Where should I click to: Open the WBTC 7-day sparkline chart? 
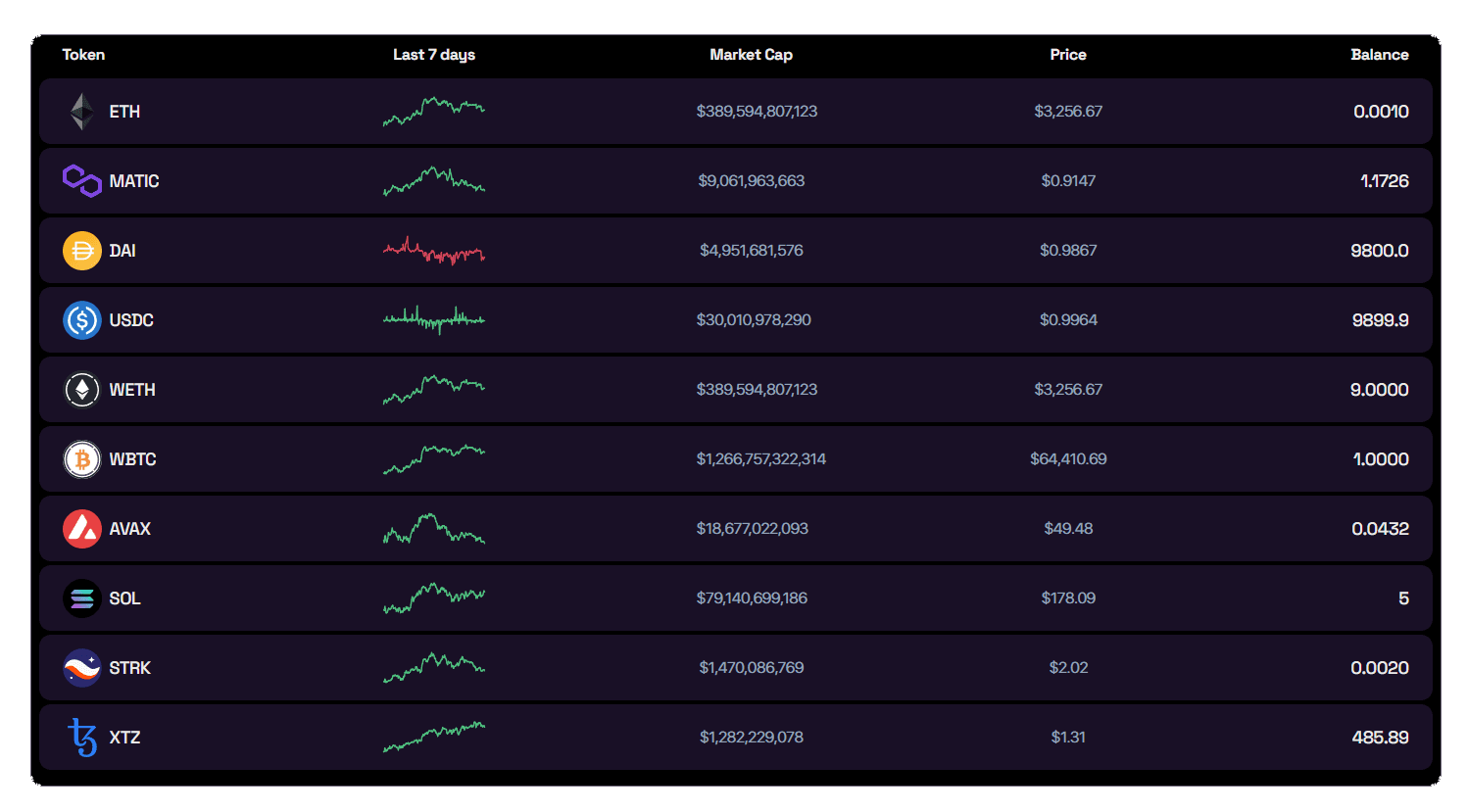pyautogui.click(x=434, y=459)
